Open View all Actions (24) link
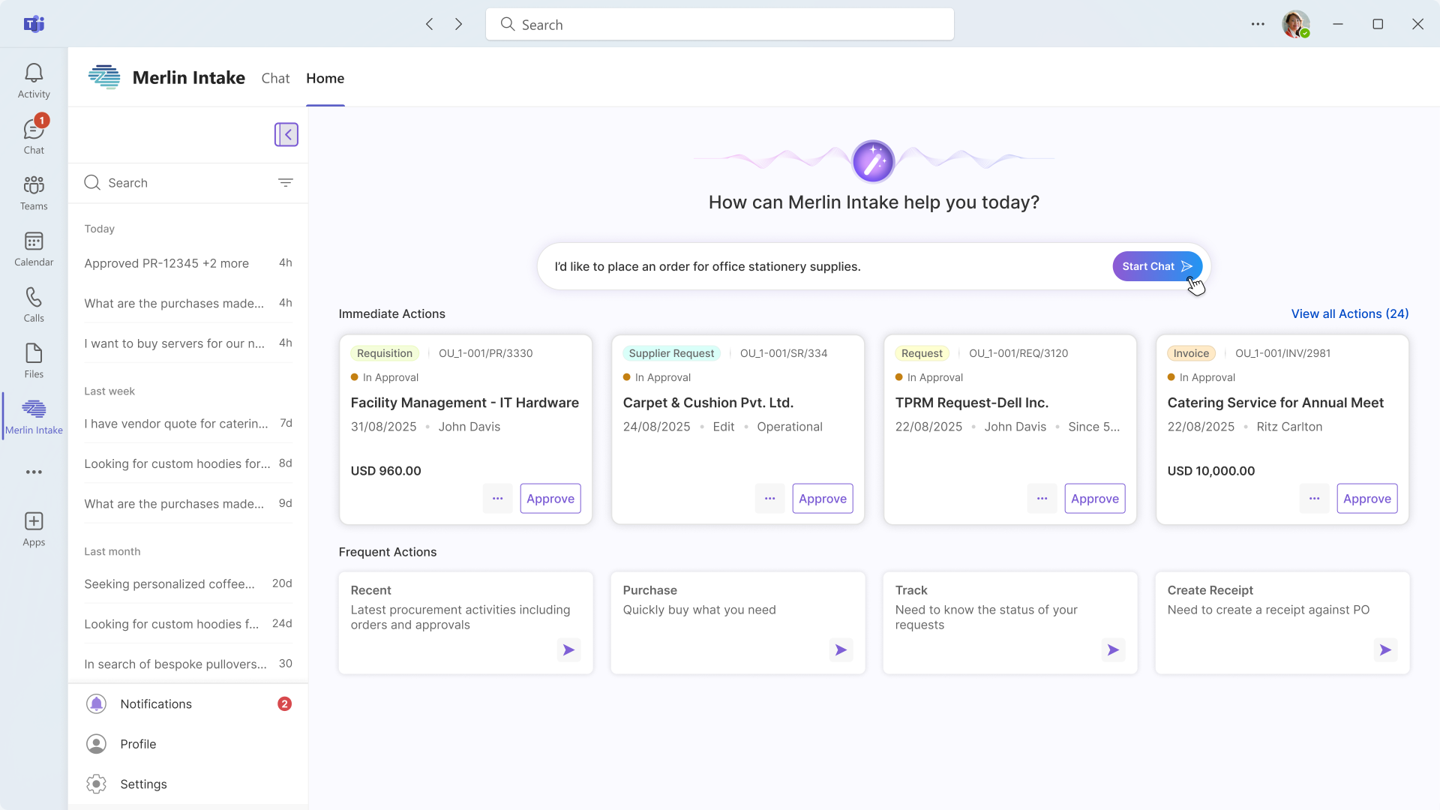Image resolution: width=1440 pixels, height=810 pixels. click(x=1349, y=314)
